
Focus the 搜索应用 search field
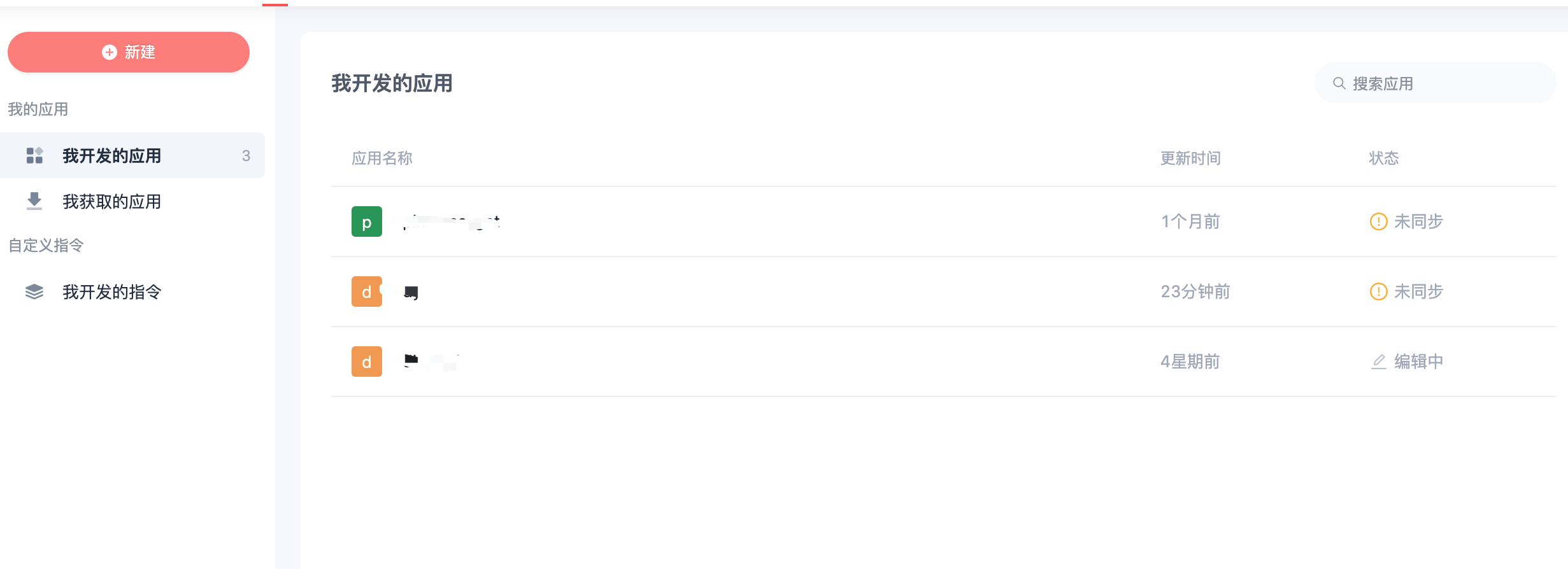click(1435, 83)
